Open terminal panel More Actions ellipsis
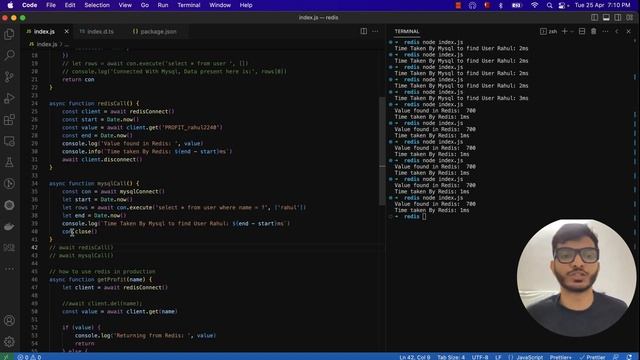This screenshot has height=360, width=640. pos(605,31)
